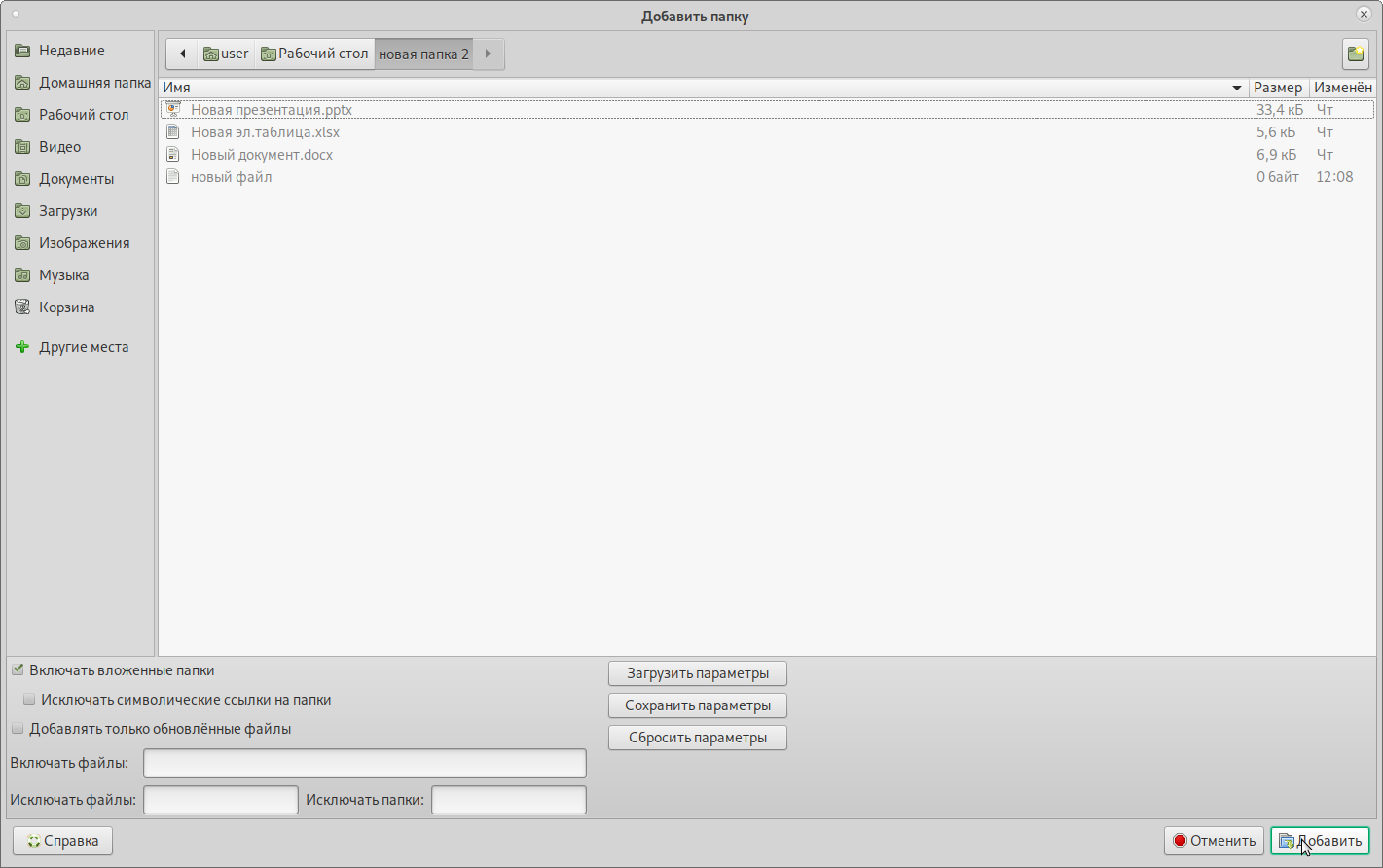The height and width of the screenshot is (868, 1383).
Task: Open Trash (Корзина) in sidebar
Action: tap(66, 307)
